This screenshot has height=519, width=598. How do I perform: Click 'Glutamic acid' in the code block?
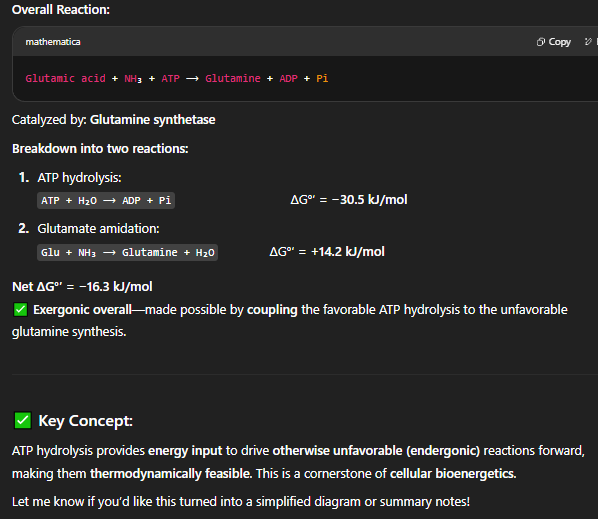tap(65, 79)
